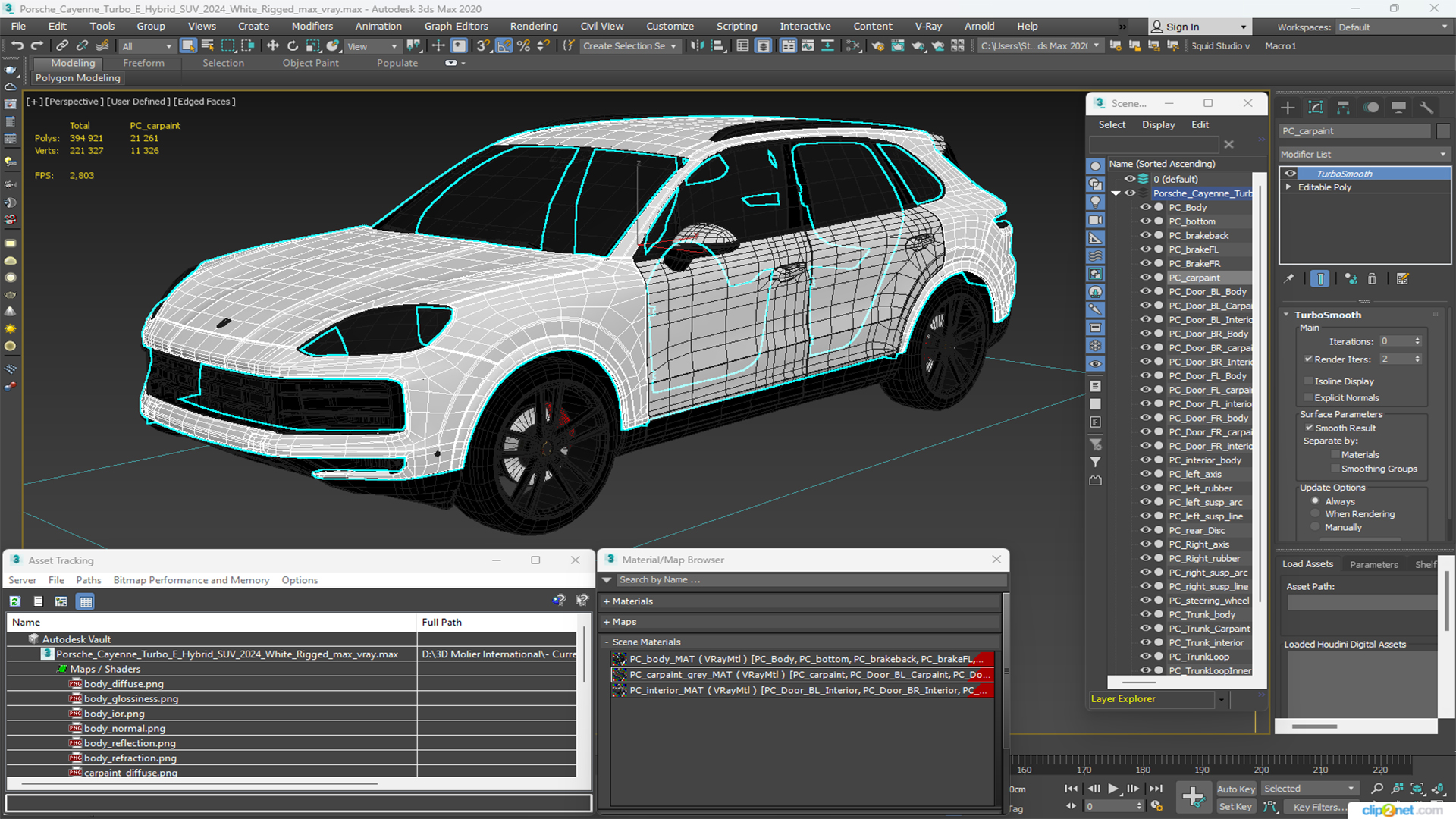Image resolution: width=1456 pixels, height=819 pixels.
Task: Click the Time Configuration icon
Action: coord(1156,806)
